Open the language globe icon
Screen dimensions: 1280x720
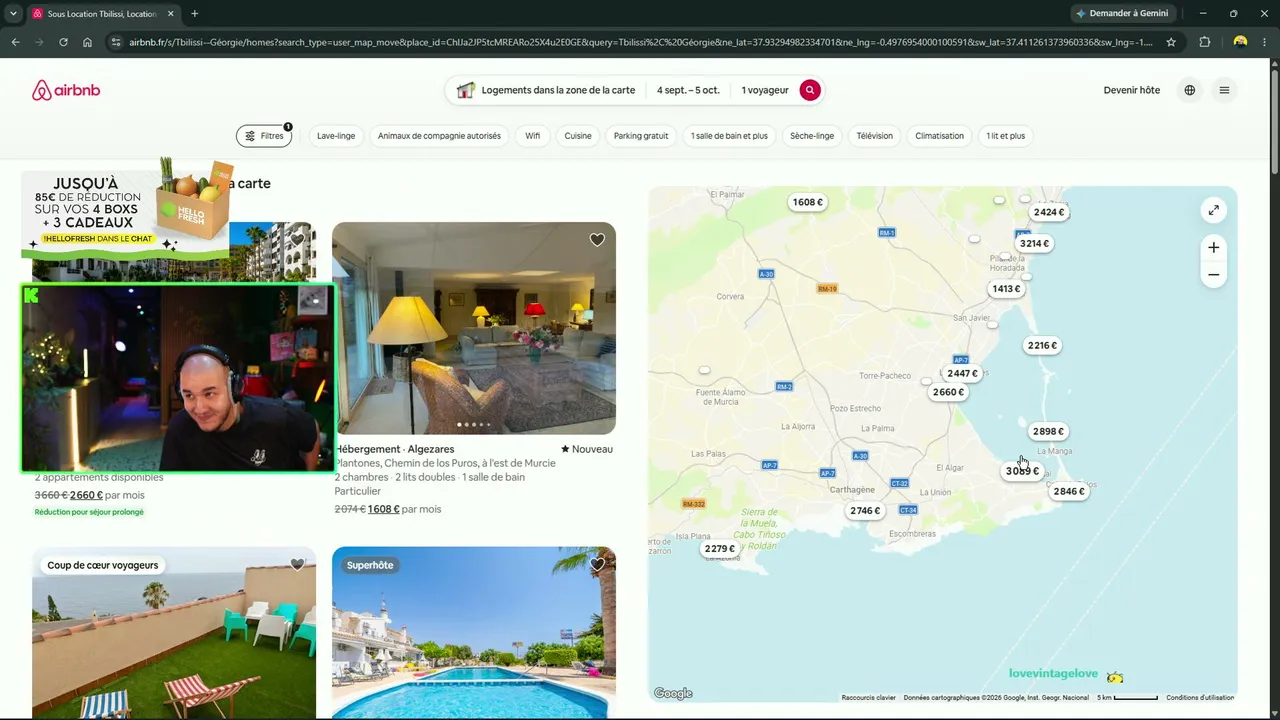1189,90
